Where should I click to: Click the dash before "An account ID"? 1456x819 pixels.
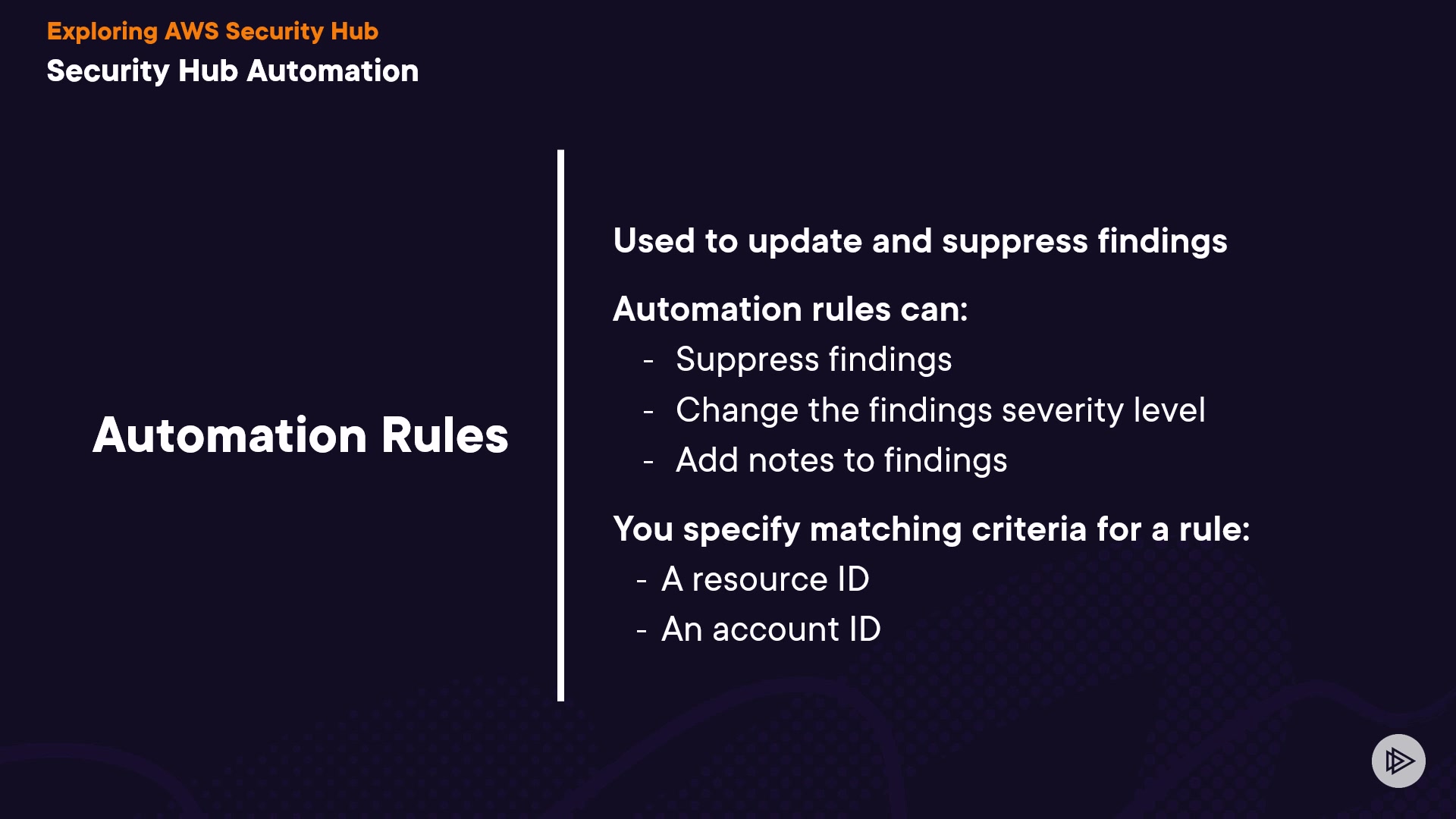click(642, 631)
